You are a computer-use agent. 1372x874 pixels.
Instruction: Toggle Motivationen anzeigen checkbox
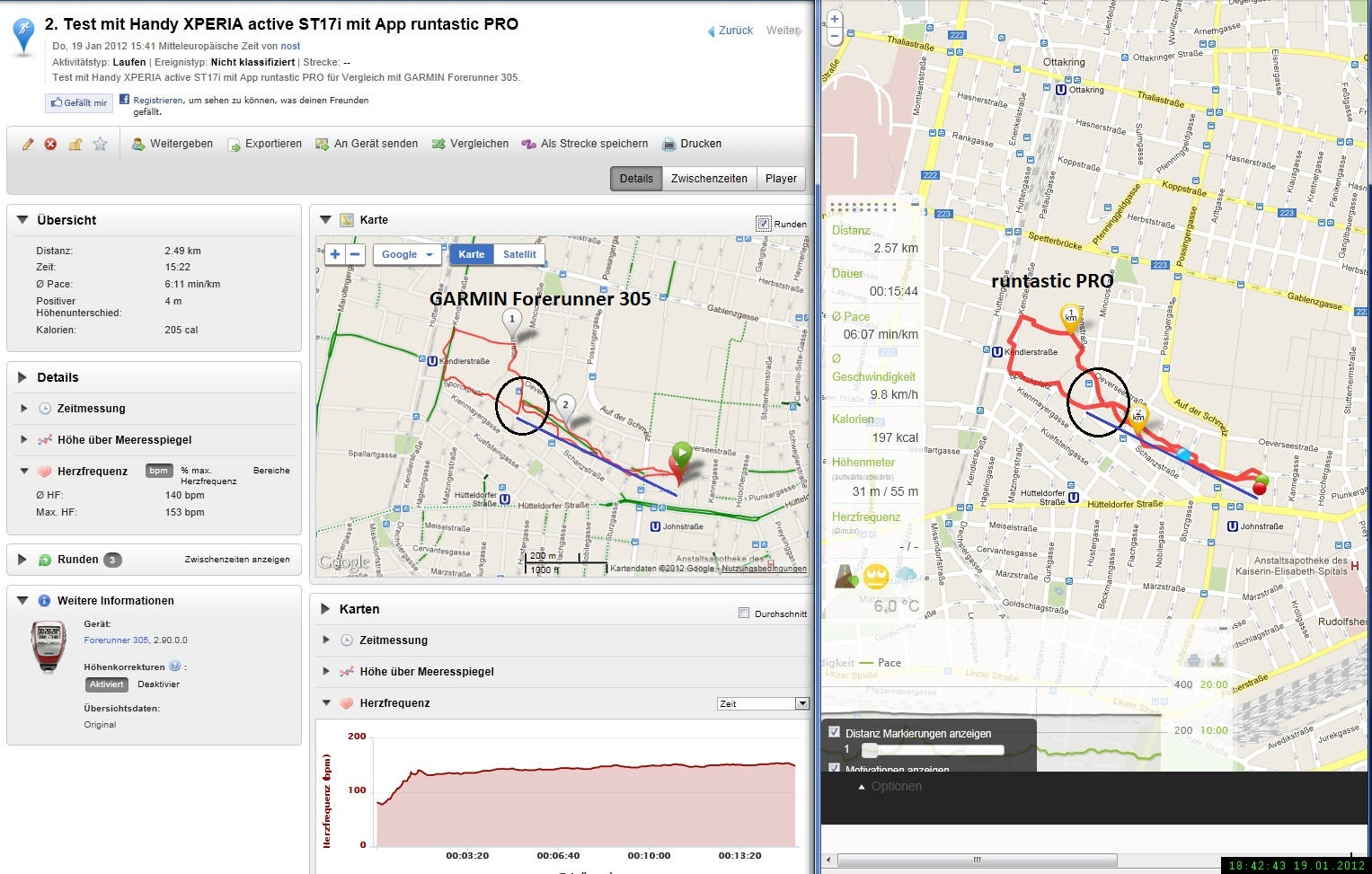[x=834, y=769]
